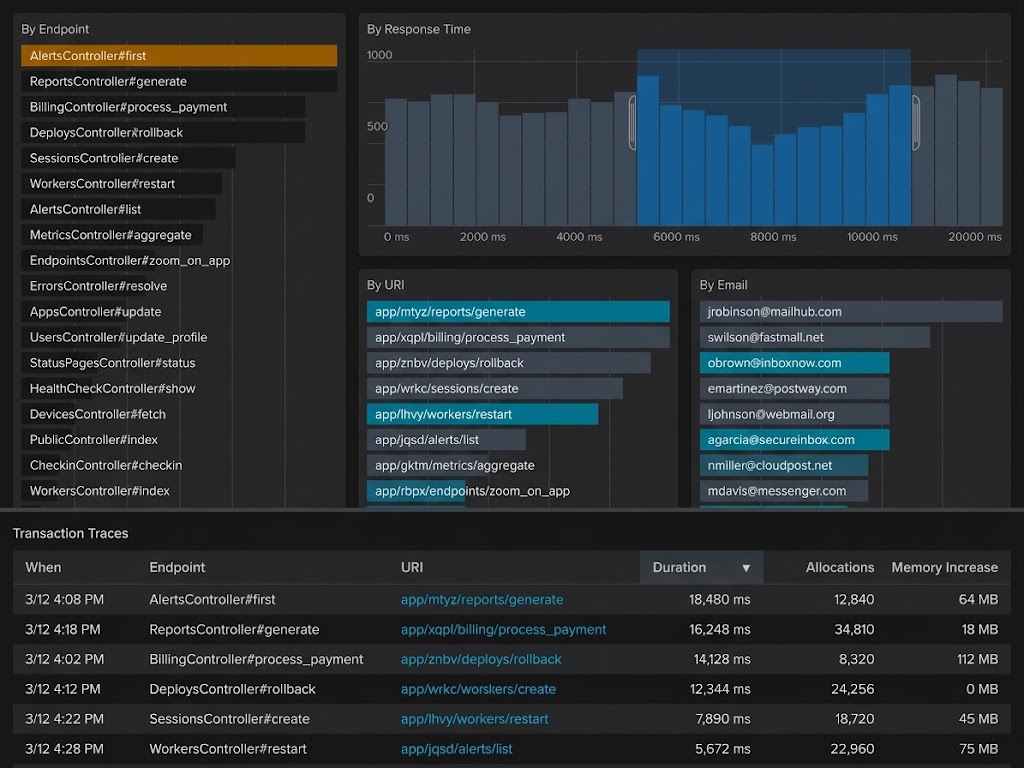Sort traces by Allocations column
1024x768 pixels.
[840, 568]
